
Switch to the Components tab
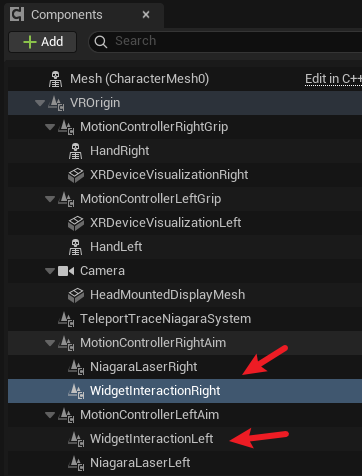(67, 15)
